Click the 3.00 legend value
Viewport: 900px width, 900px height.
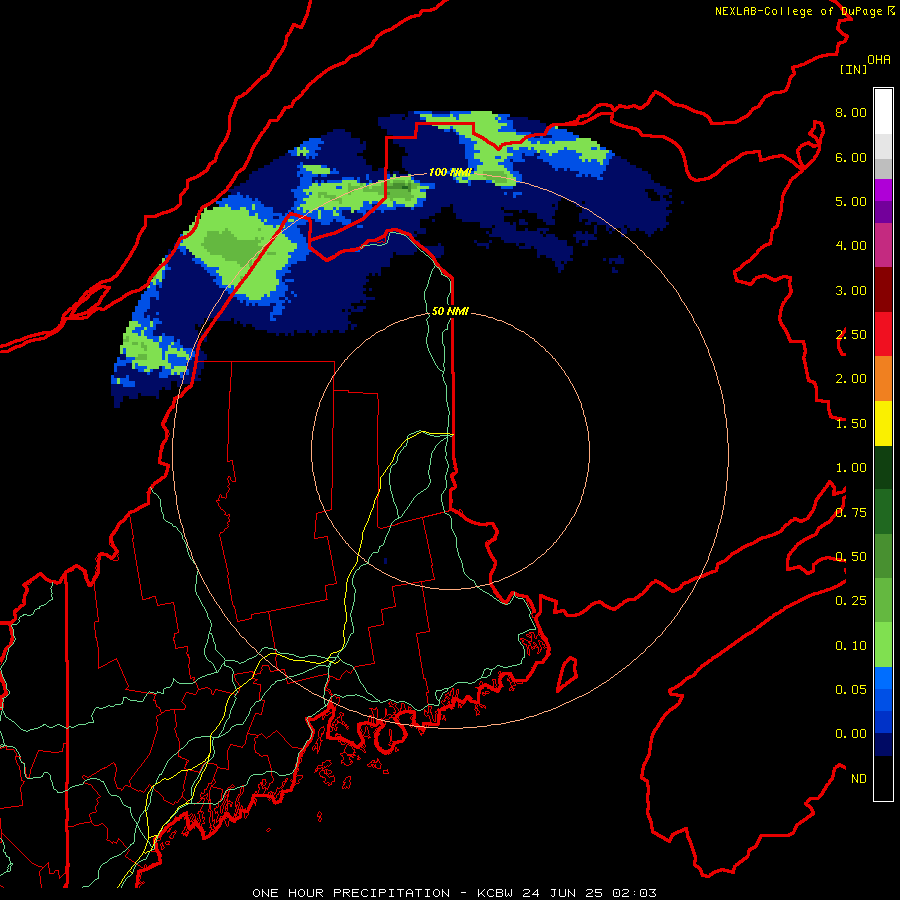tap(851, 290)
